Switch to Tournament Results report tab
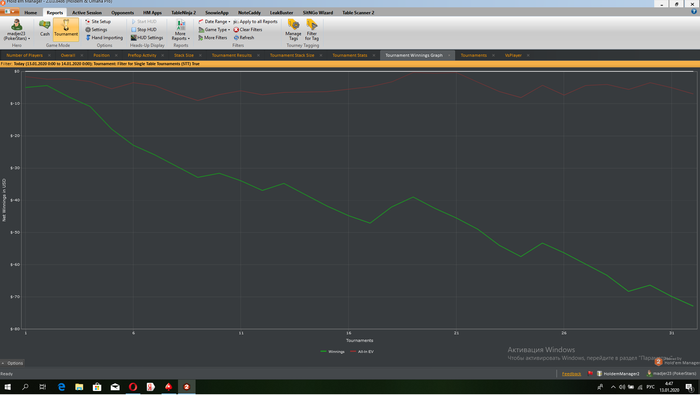 [x=232, y=55]
